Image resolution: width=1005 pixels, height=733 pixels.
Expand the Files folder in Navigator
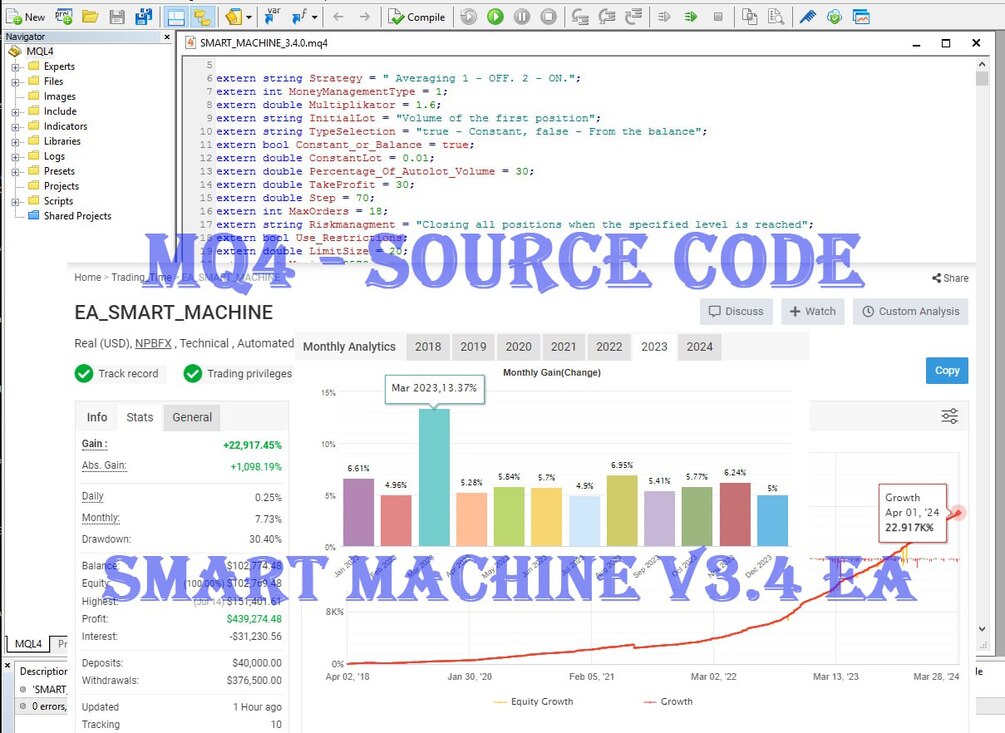tap(15, 81)
